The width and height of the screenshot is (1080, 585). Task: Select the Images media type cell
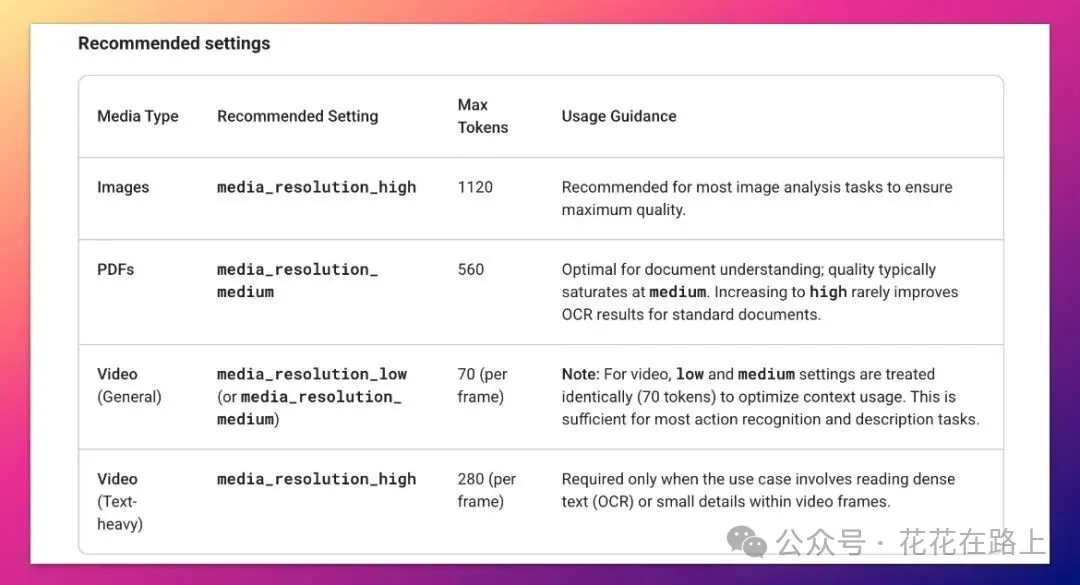point(123,187)
